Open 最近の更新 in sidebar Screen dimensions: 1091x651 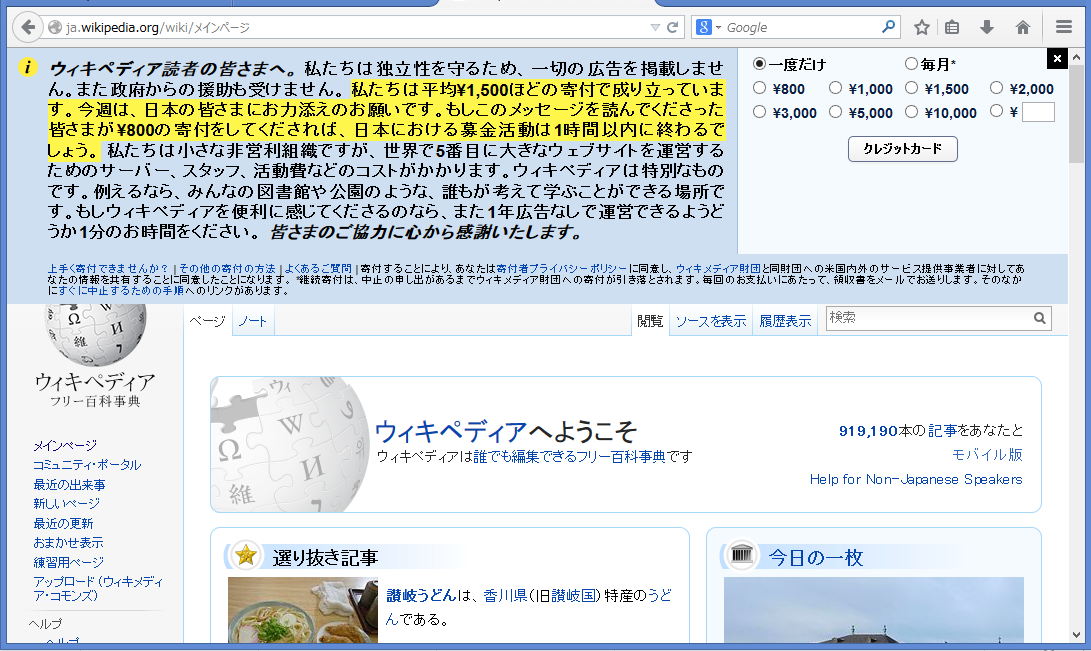pos(63,523)
